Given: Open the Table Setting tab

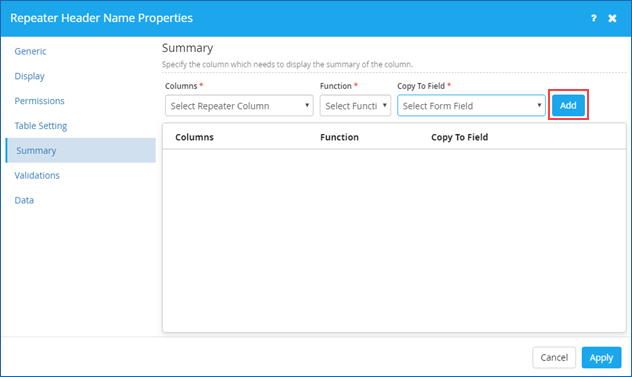Looking at the screenshot, I should 41,126.
